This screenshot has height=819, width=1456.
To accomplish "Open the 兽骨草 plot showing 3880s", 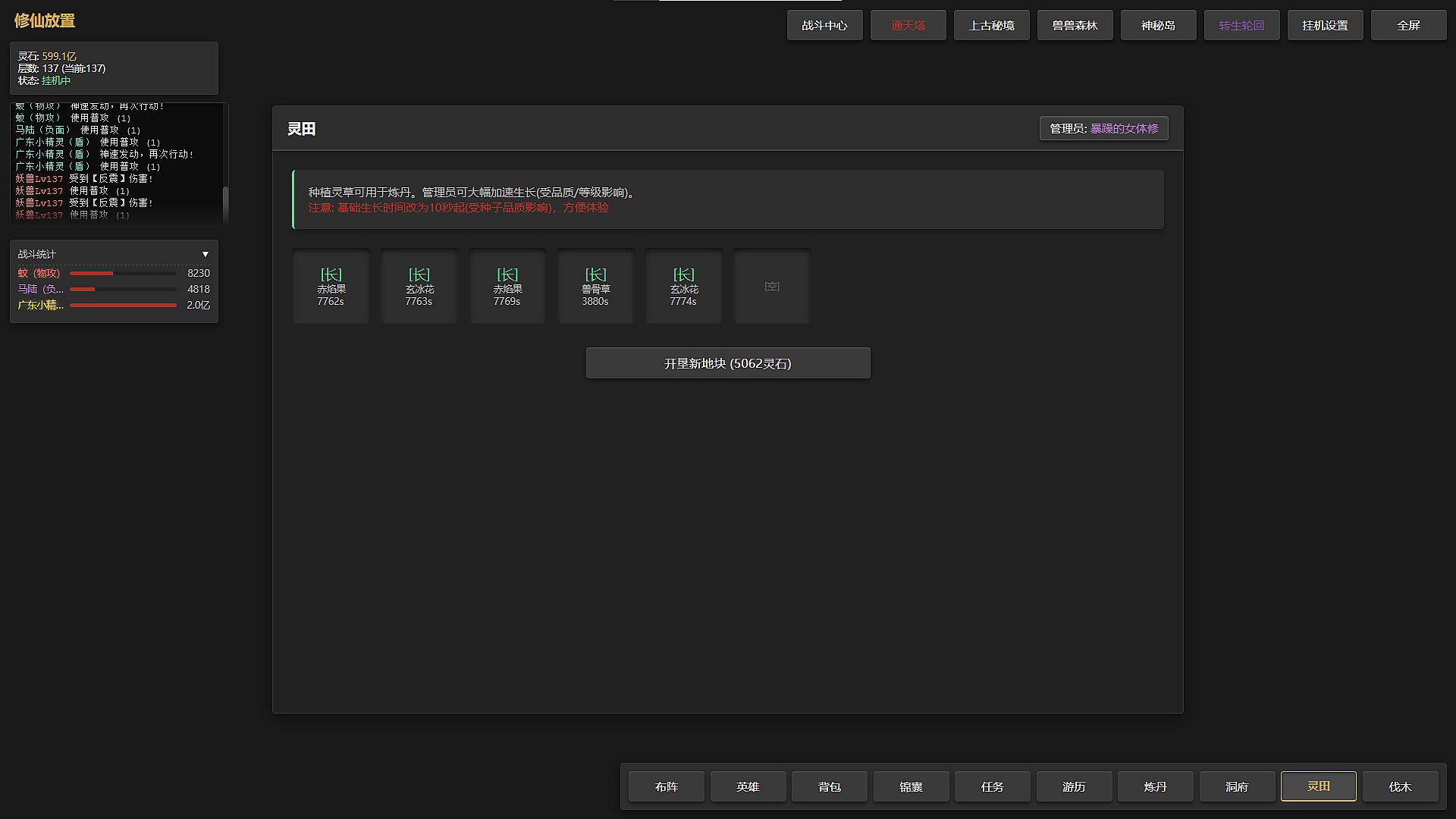I will pos(595,287).
